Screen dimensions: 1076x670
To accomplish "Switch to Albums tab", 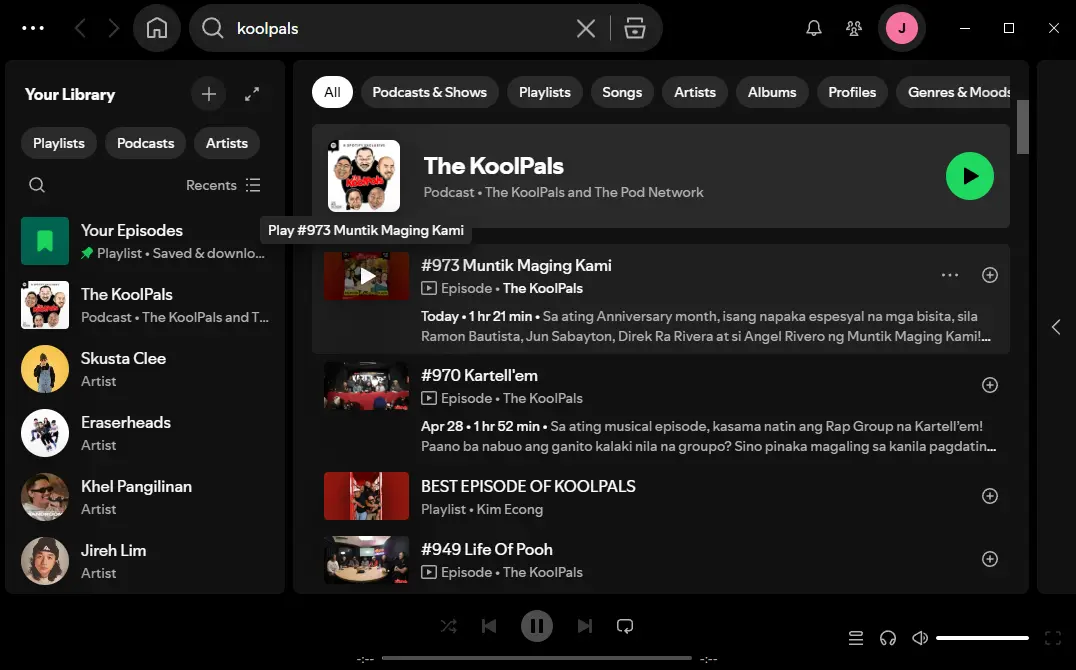I will (772, 92).
